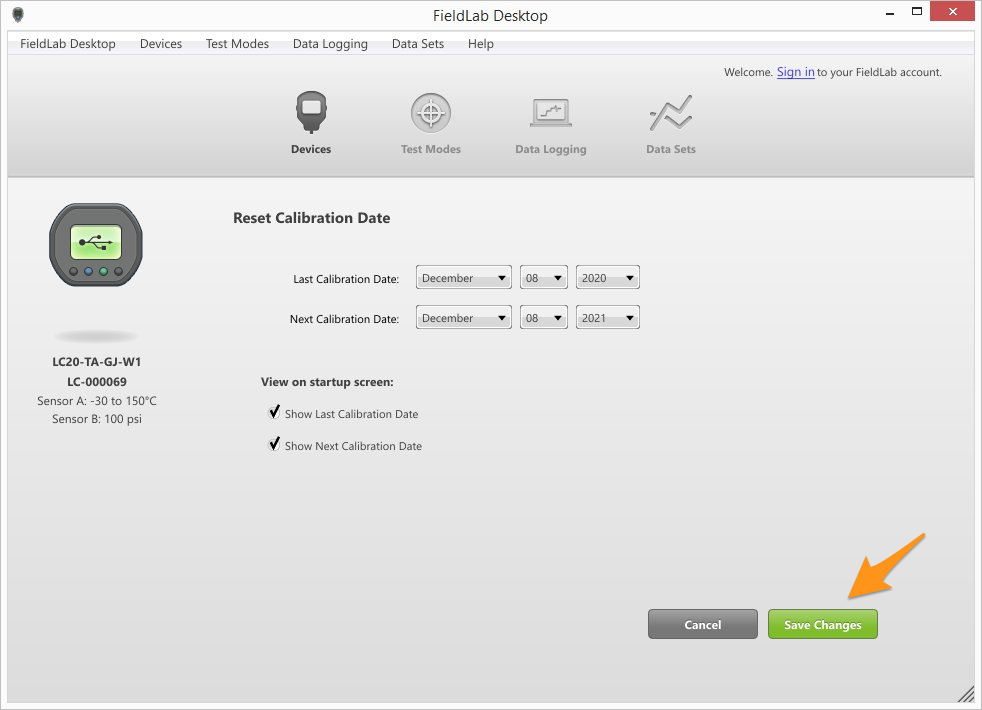Close the FieldLab Desktop window
The image size is (982, 710).
click(953, 11)
